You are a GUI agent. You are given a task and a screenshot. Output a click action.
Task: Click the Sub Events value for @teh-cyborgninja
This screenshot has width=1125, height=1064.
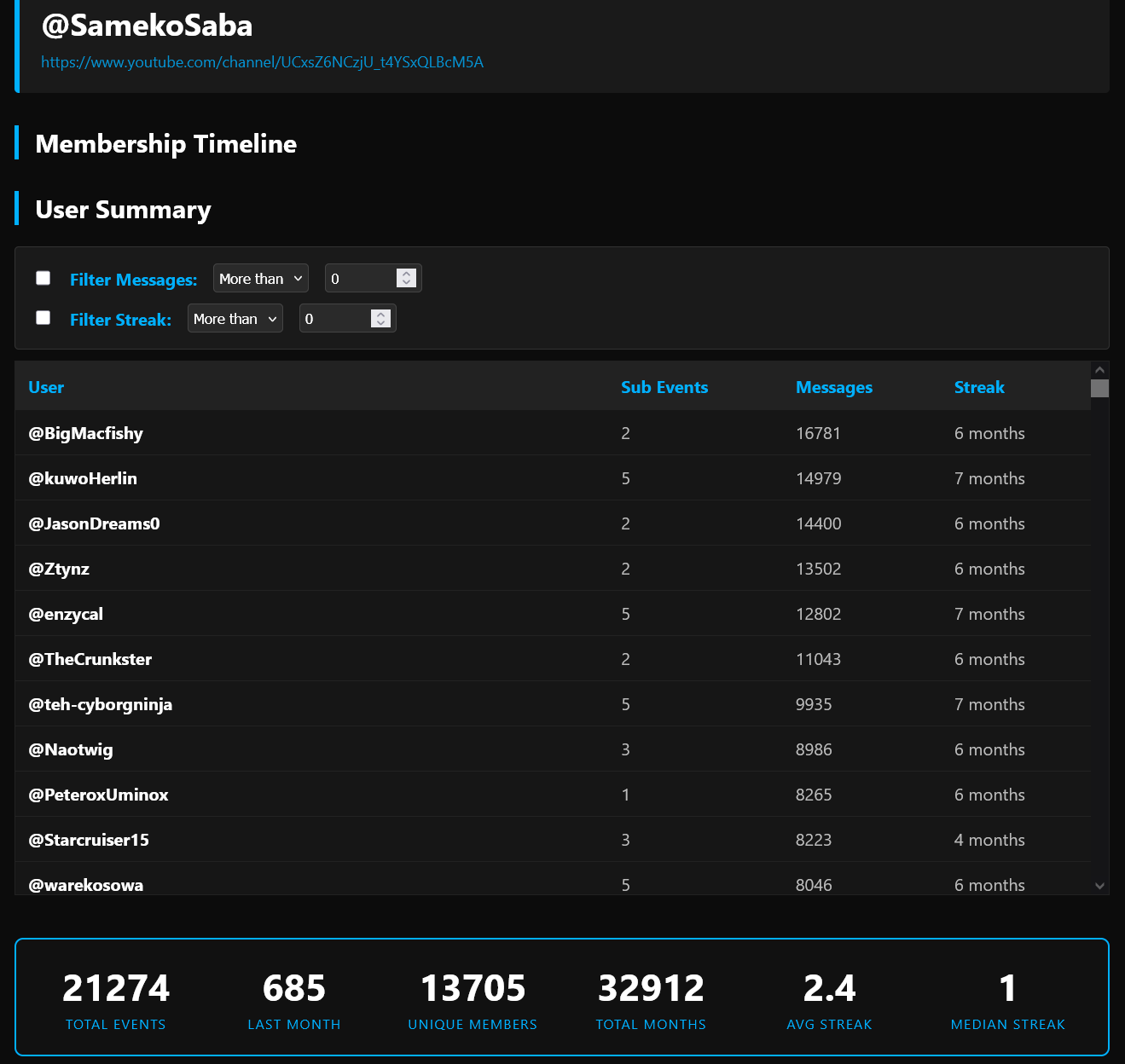(x=625, y=704)
